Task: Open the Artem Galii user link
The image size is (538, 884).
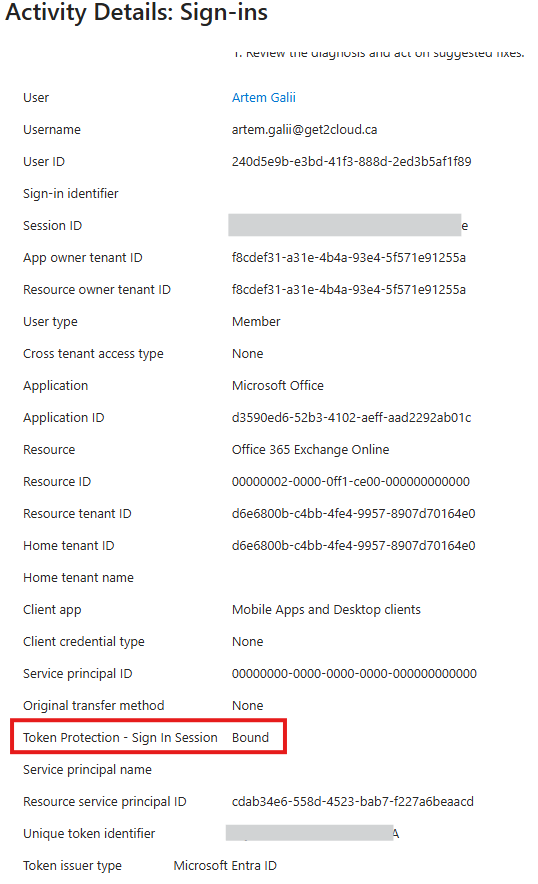Action: click(263, 98)
